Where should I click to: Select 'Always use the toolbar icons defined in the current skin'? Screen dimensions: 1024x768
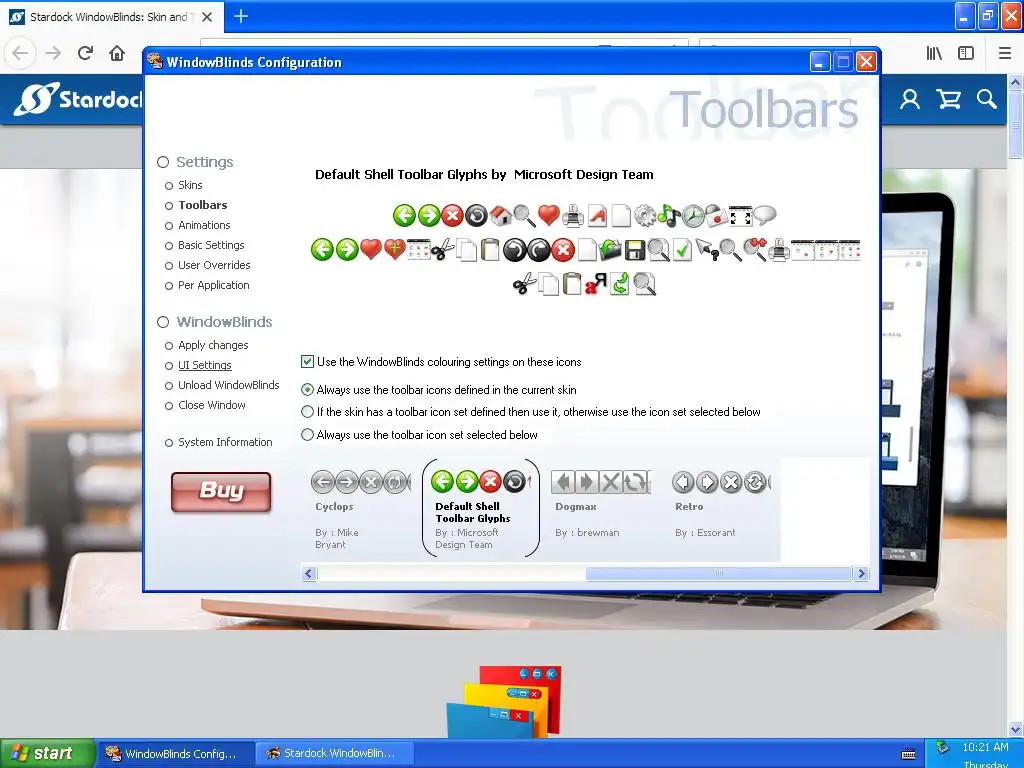307,390
